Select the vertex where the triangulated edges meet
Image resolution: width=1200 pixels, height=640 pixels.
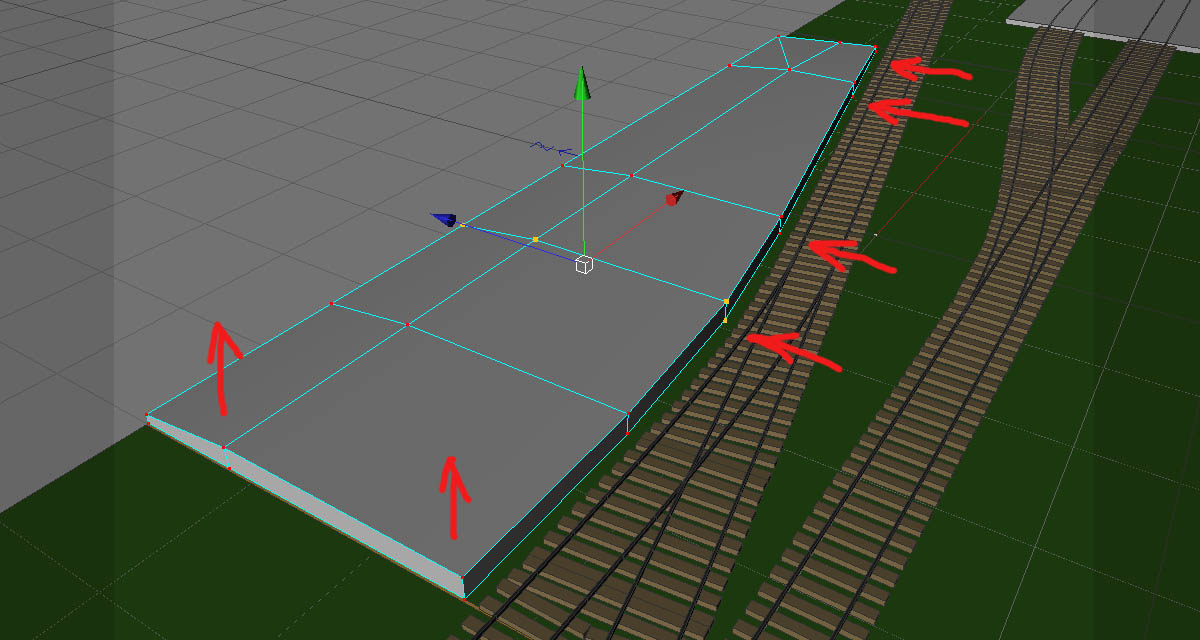[789, 70]
